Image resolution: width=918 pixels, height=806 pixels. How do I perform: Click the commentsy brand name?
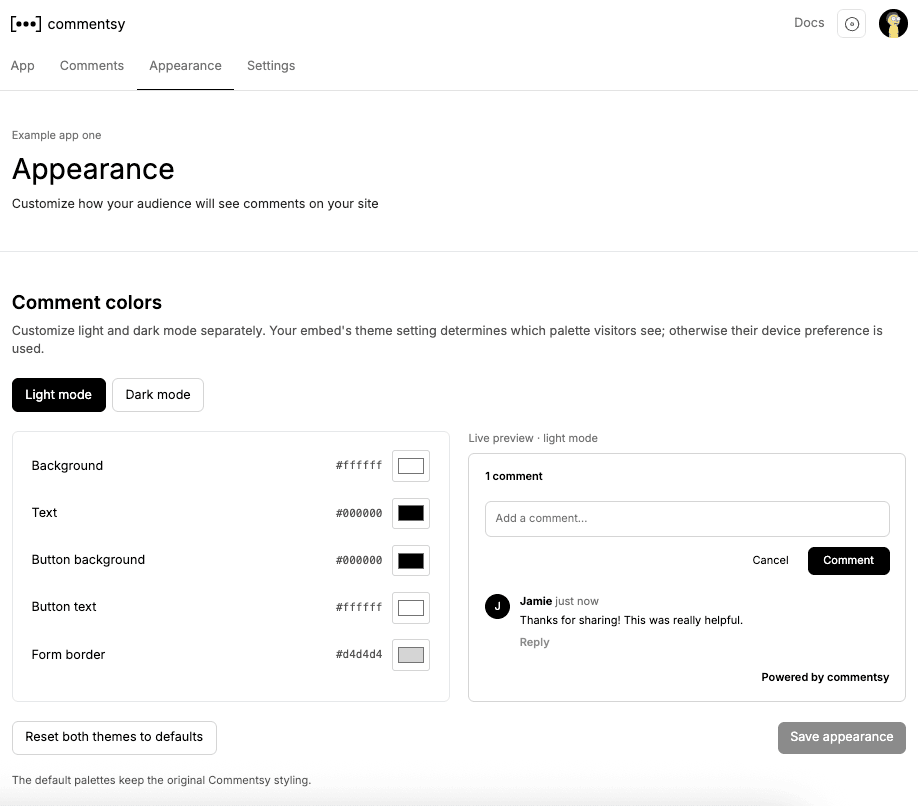pyautogui.click(x=86, y=24)
